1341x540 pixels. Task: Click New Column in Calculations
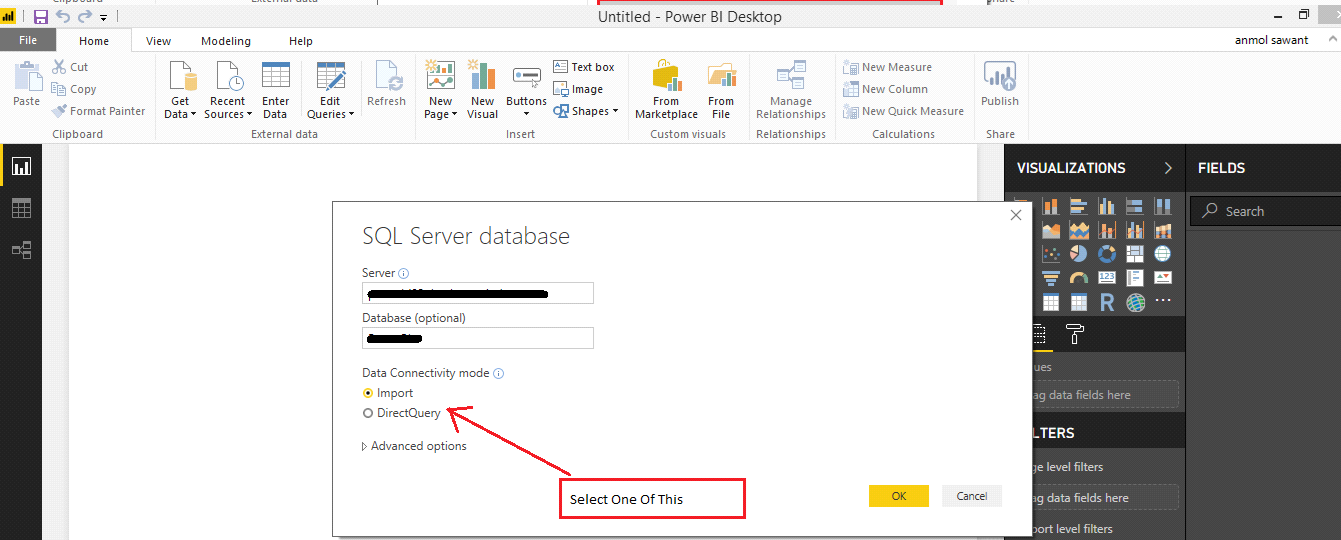point(885,89)
